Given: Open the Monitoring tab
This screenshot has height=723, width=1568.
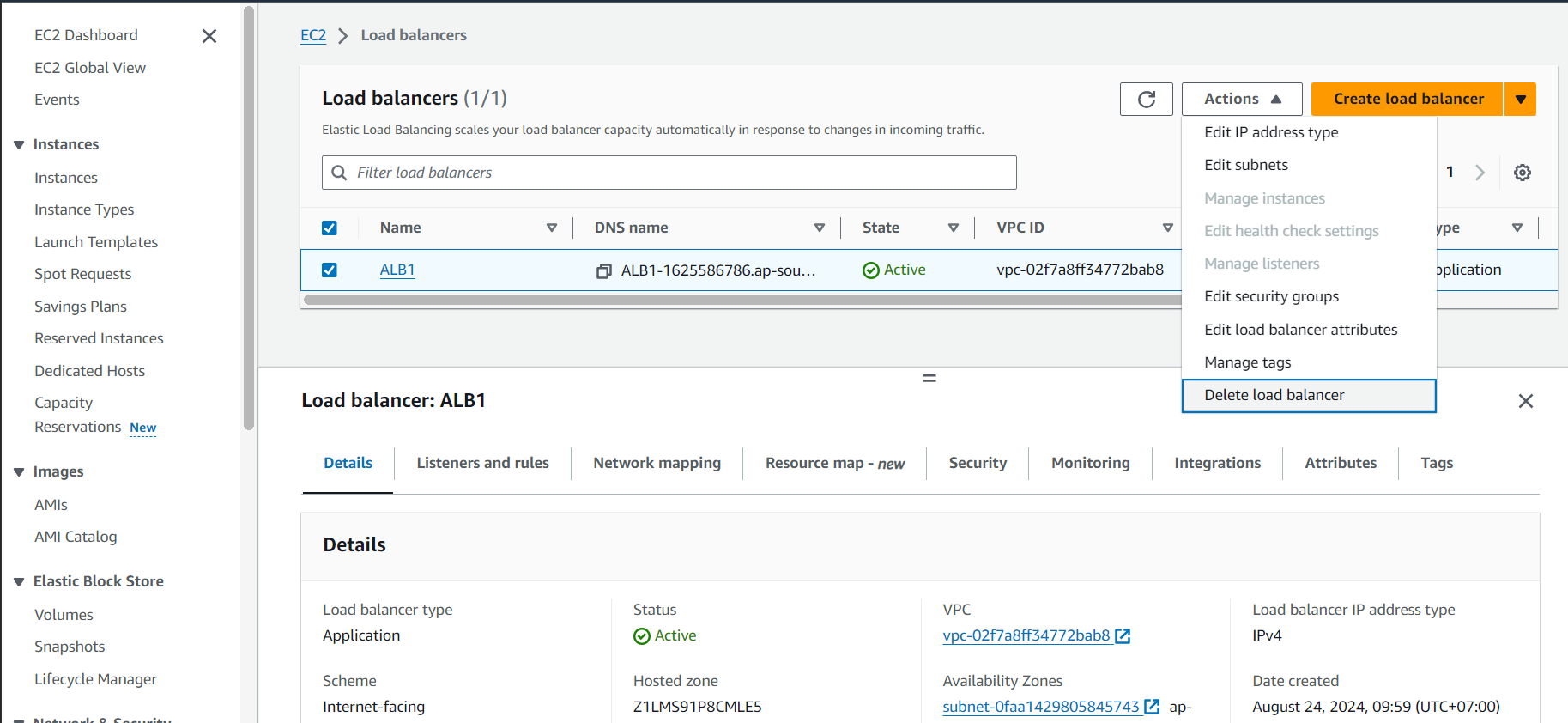Looking at the screenshot, I should (1091, 463).
